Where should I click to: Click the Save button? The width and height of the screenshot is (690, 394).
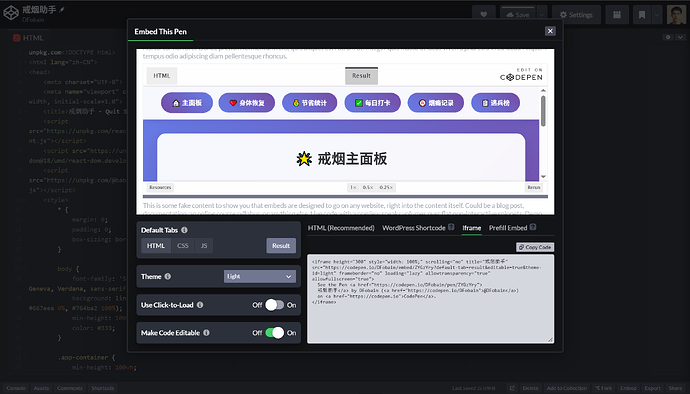coord(518,15)
